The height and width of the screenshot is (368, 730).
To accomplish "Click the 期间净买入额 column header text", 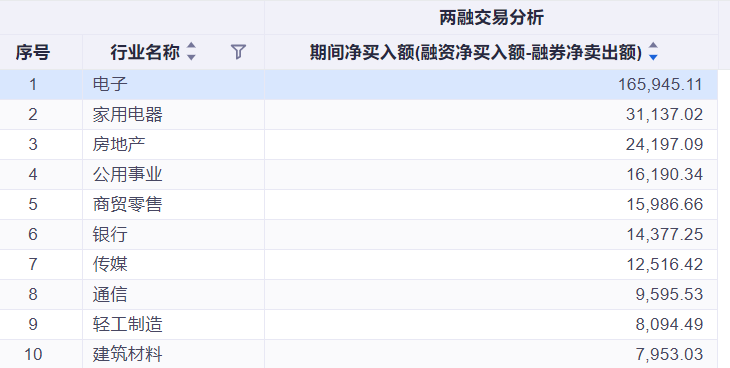I will tap(476, 52).
